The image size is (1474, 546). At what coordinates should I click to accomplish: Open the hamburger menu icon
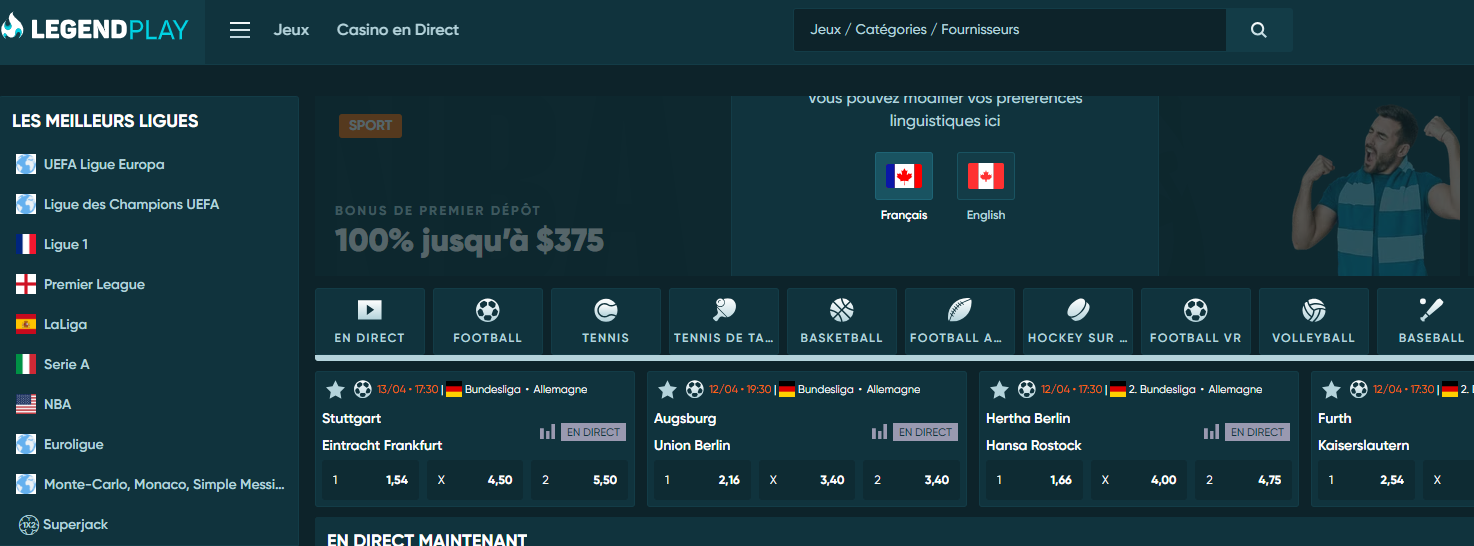[240, 30]
